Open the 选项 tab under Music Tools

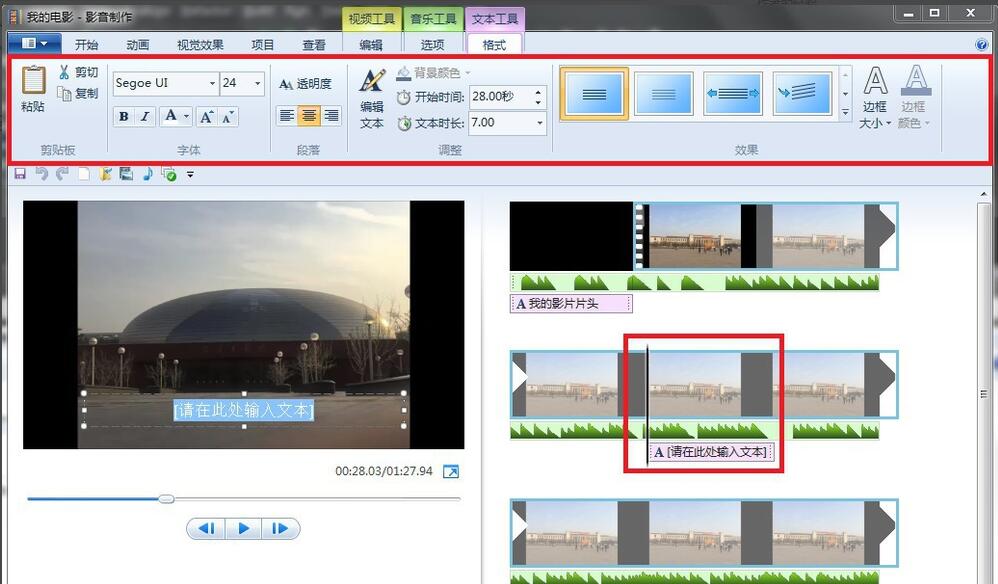coord(433,45)
